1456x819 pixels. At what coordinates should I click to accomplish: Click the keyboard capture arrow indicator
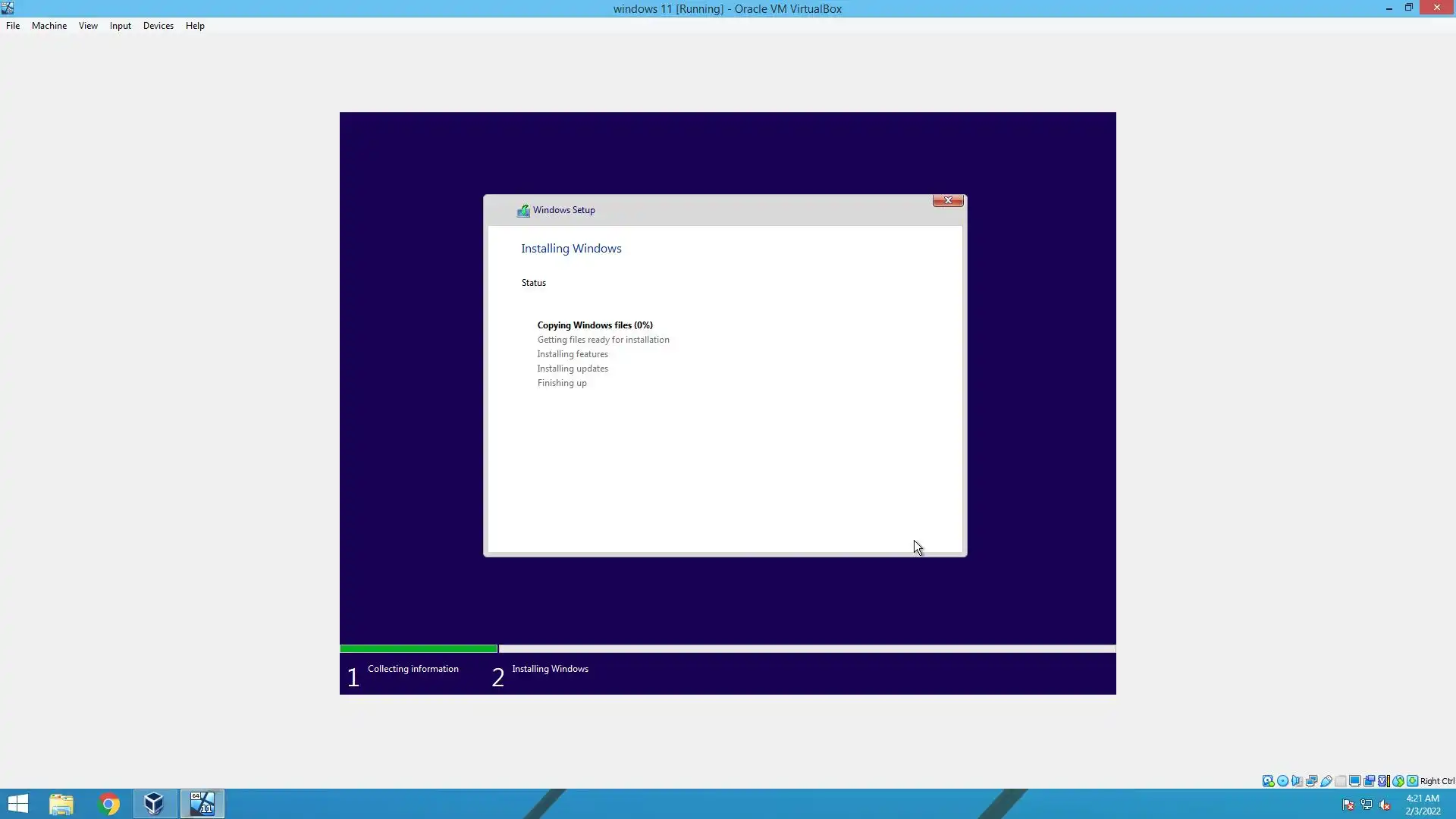pyautogui.click(x=1412, y=781)
